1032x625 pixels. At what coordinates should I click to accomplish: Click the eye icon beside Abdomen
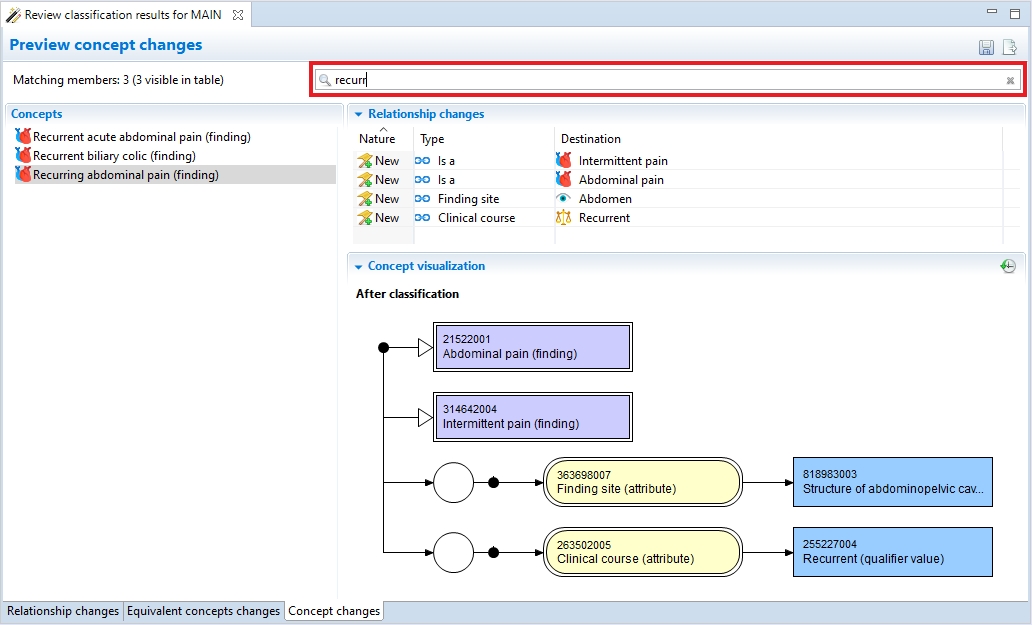(563, 199)
